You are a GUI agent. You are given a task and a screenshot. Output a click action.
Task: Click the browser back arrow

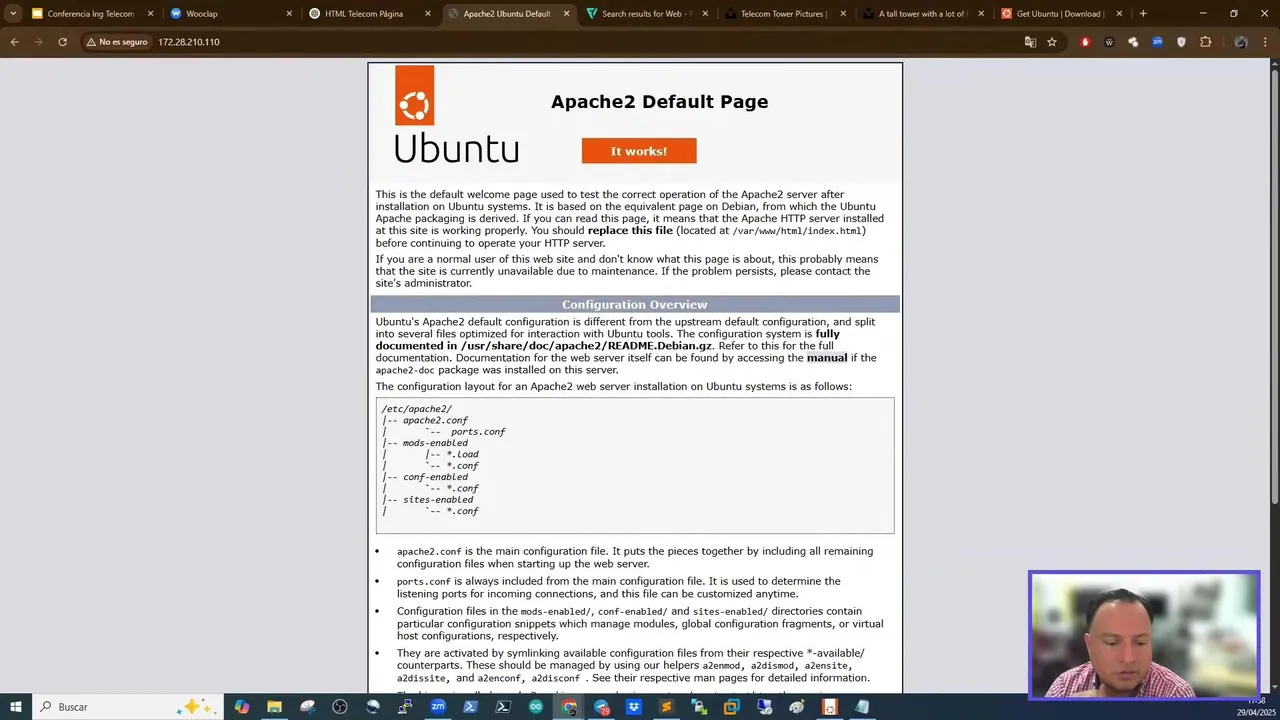pyautogui.click(x=14, y=42)
